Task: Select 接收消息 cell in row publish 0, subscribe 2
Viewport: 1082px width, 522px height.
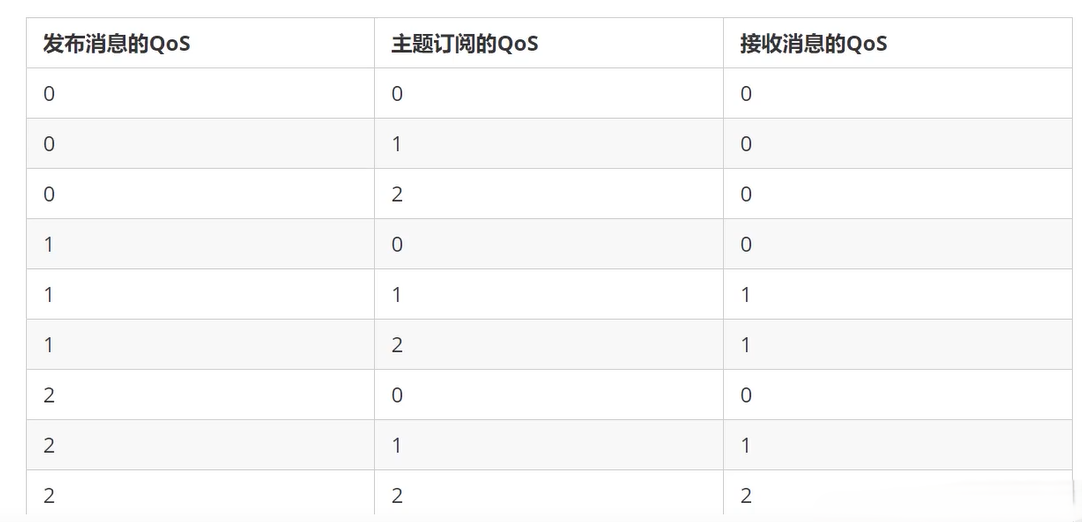Action: coord(898,194)
